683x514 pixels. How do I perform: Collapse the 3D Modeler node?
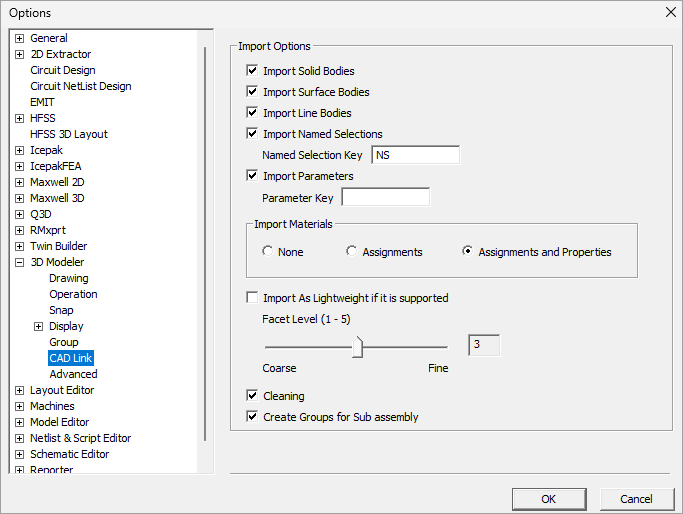tap(19, 262)
